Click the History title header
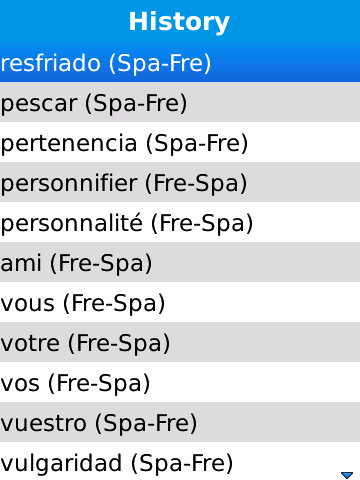 (179, 22)
